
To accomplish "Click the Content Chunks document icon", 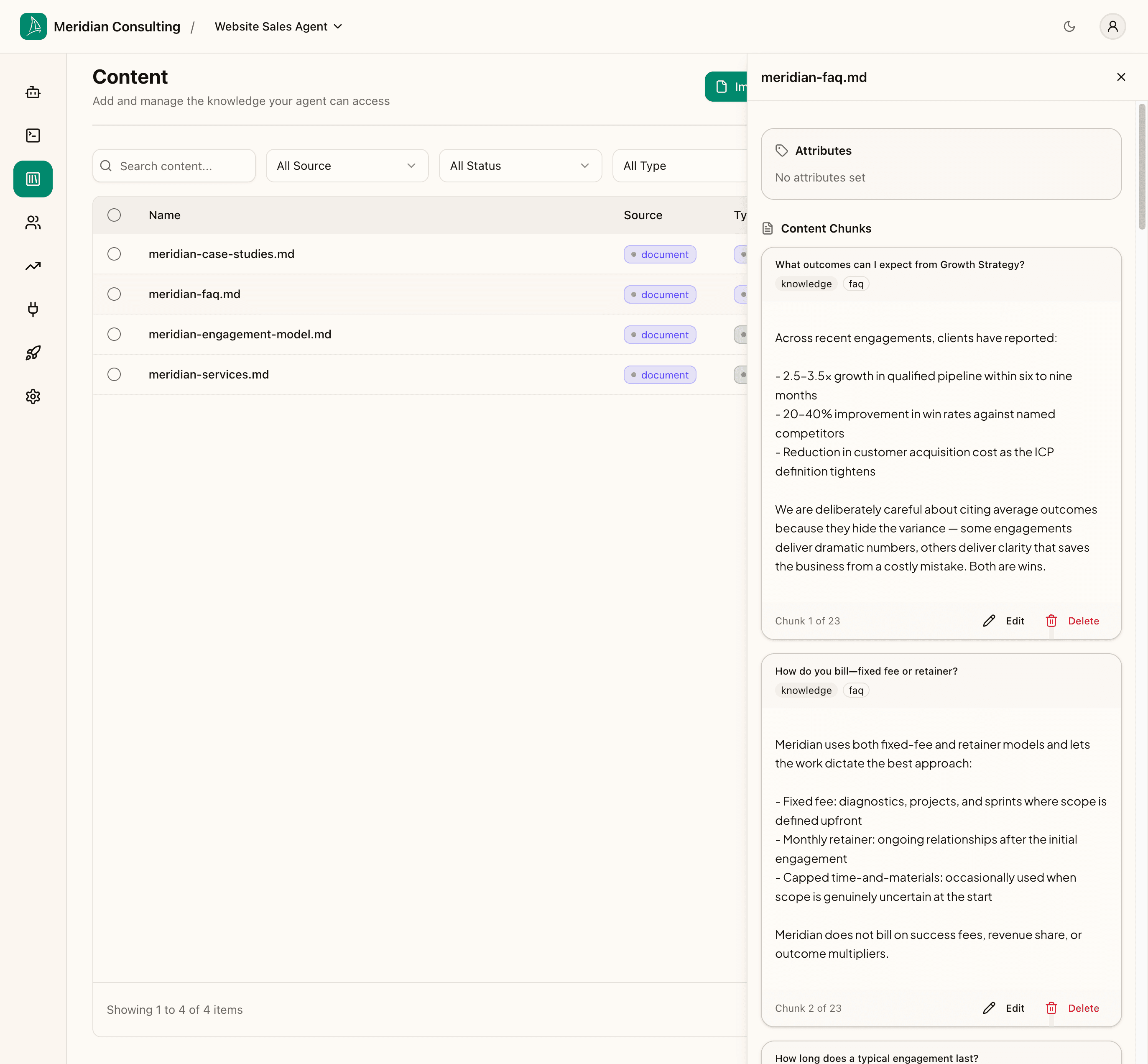I will pos(768,229).
